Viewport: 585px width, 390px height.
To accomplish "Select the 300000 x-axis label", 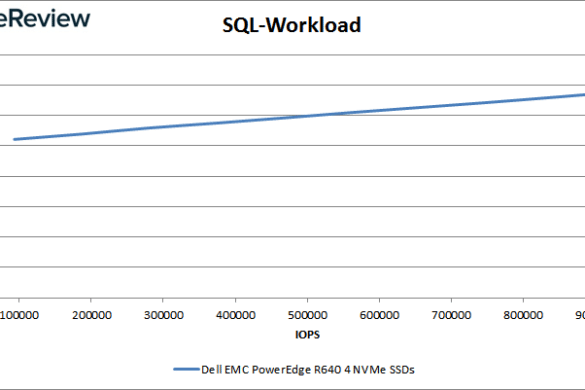I will pos(164,315).
